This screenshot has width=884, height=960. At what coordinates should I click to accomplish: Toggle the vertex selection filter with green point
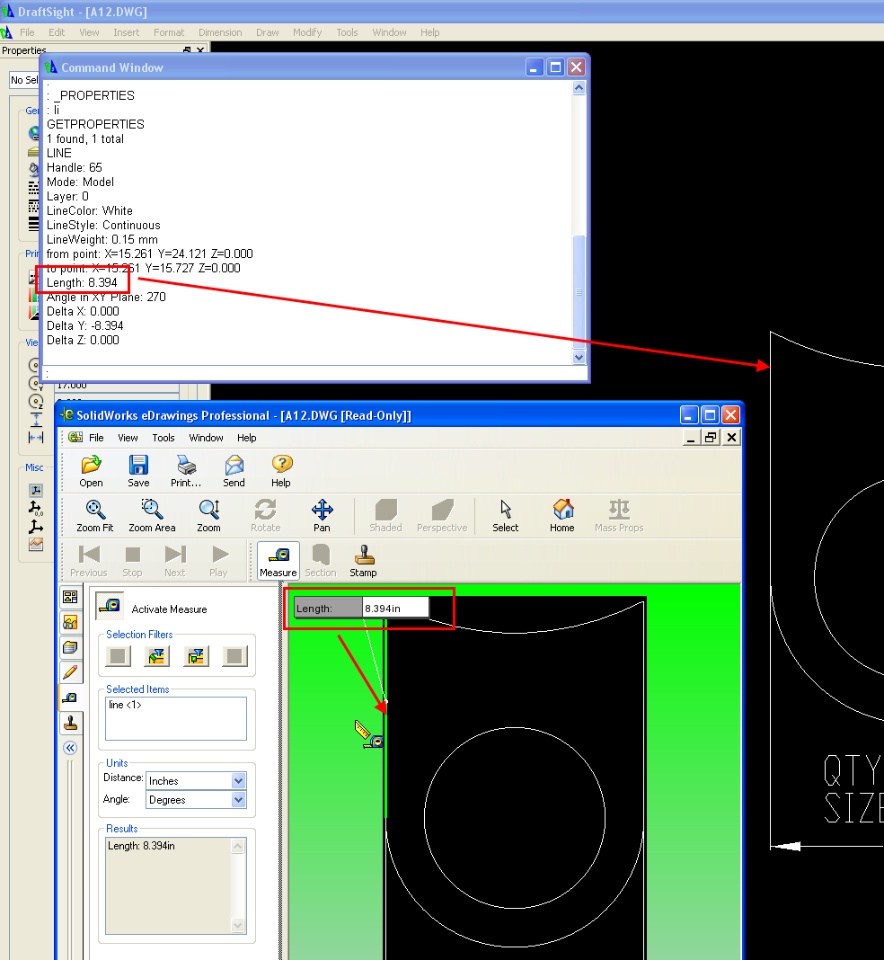[196, 656]
